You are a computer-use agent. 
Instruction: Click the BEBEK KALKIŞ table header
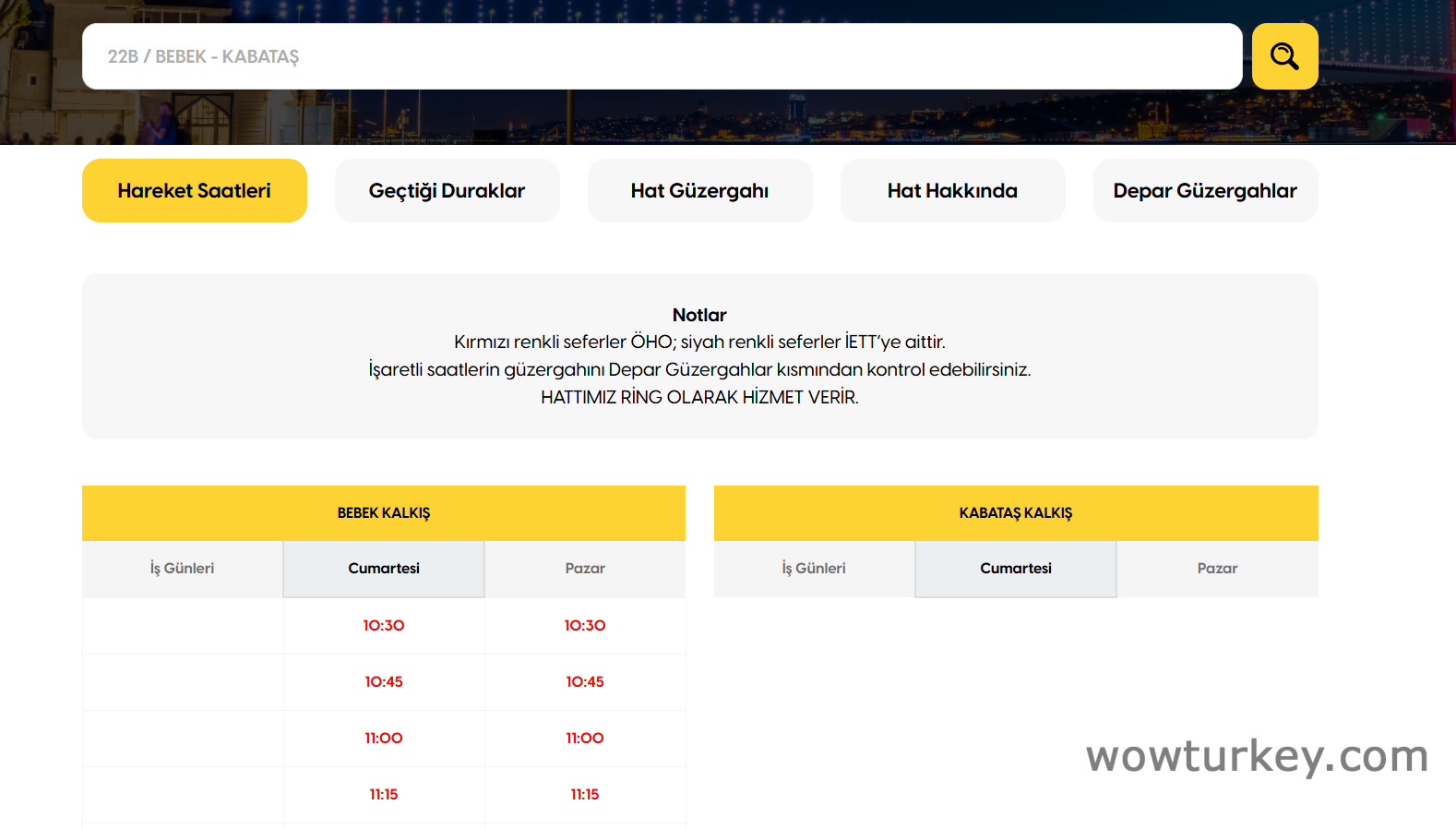pyautogui.click(x=384, y=513)
